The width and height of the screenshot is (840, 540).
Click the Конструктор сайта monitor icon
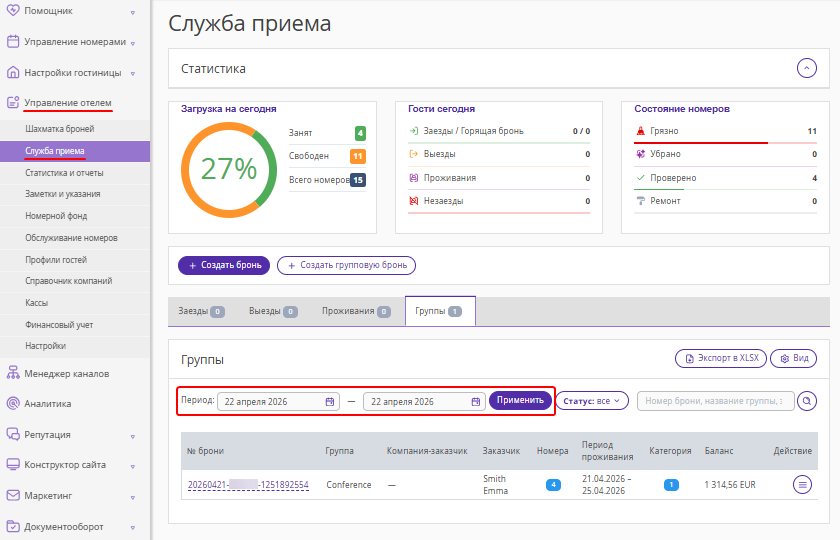pyautogui.click(x=13, y=464)
